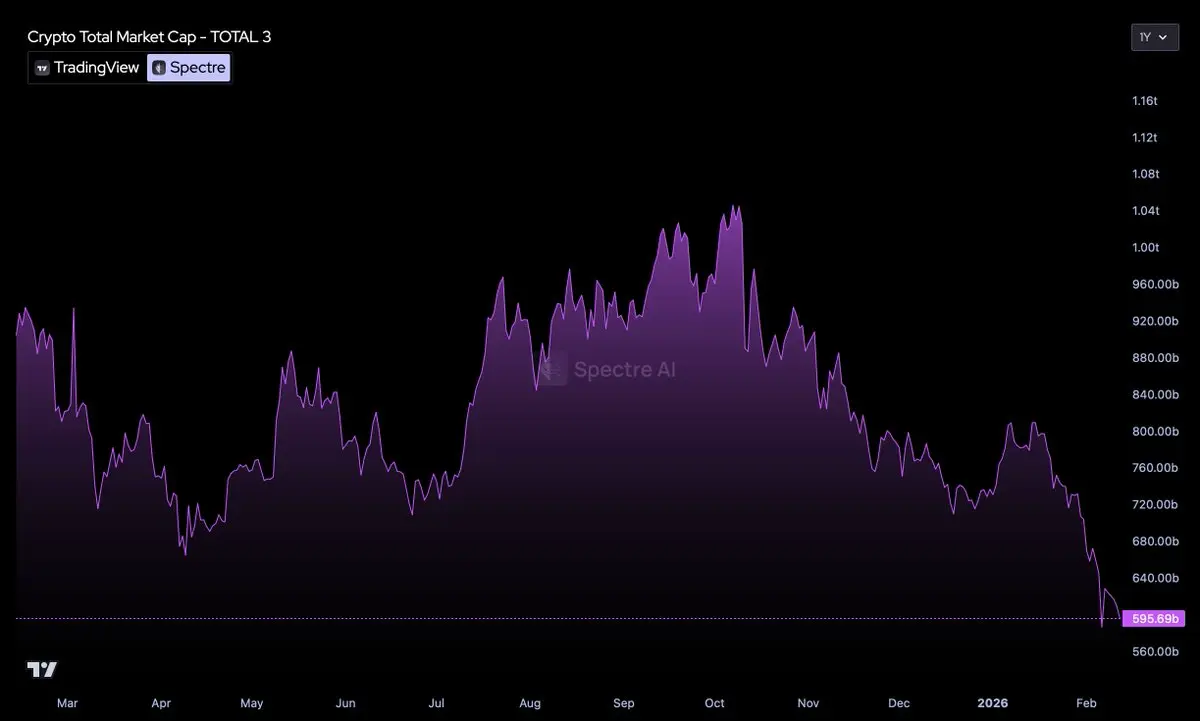Click the 1.04t price axis label
The width and height of the screenshot is (1200, 721).
click(1145, 211)
